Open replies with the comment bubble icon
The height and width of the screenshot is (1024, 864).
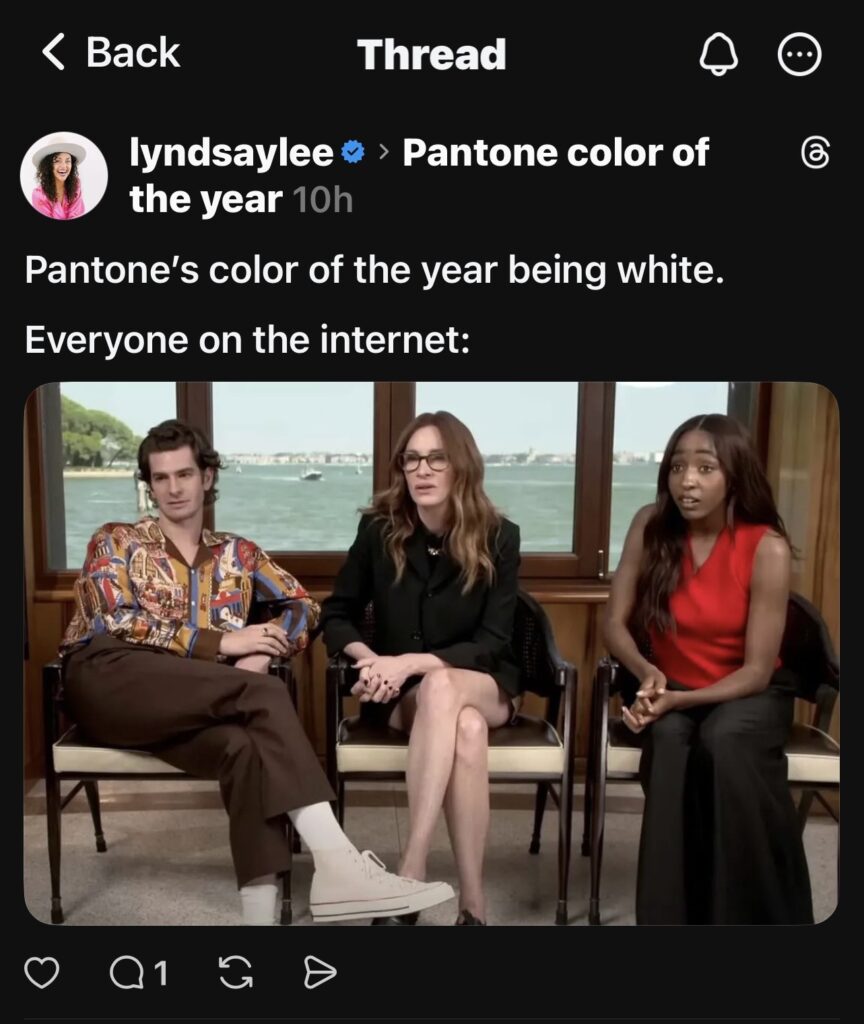pyautogui.click(x=127, y=972)
